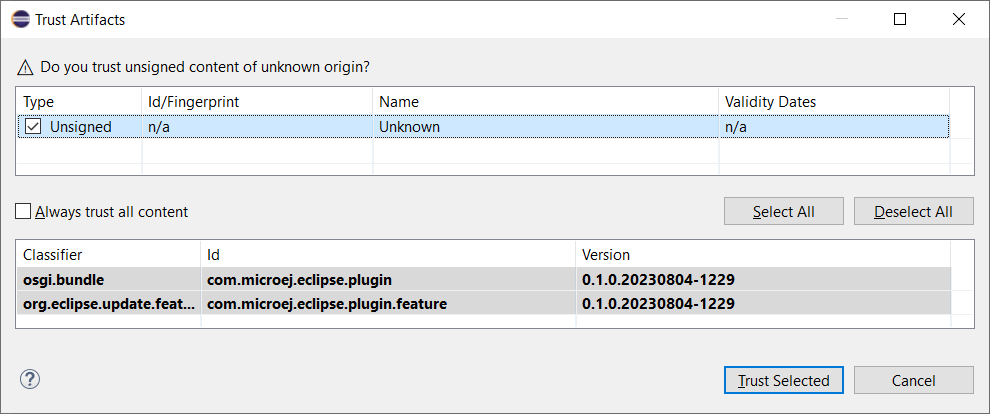Click the Eclipse icon in title bar
This screenshot has height=414, width=990.
(x=19, y=19)
